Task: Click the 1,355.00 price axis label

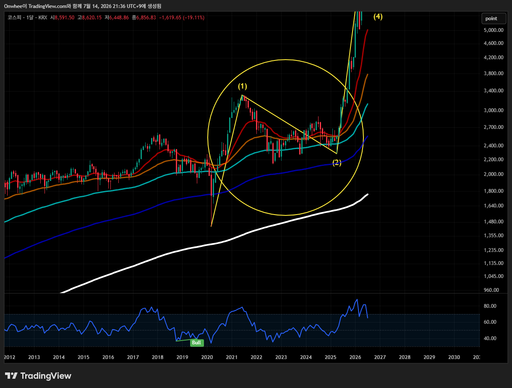Action: point(494,236)
